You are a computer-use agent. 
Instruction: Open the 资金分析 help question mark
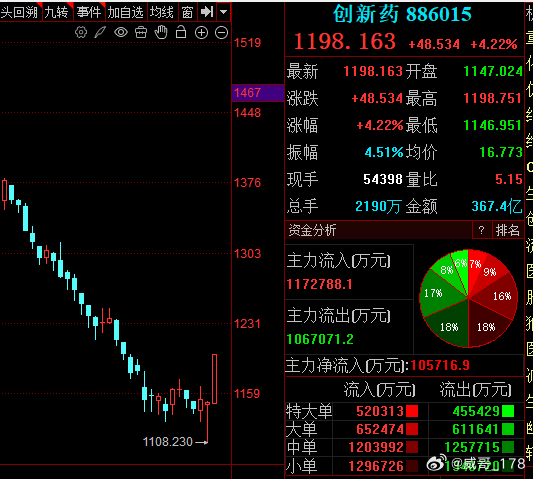point(481,230)
